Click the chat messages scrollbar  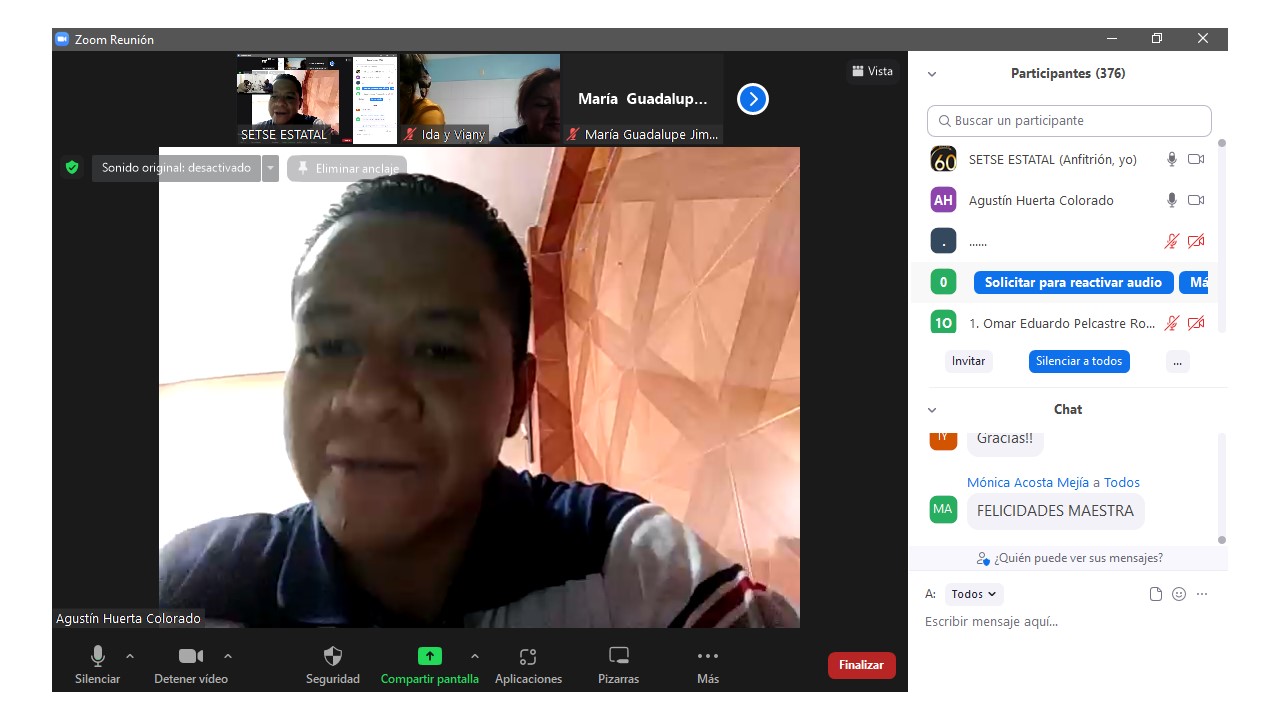pos(1221,489)
